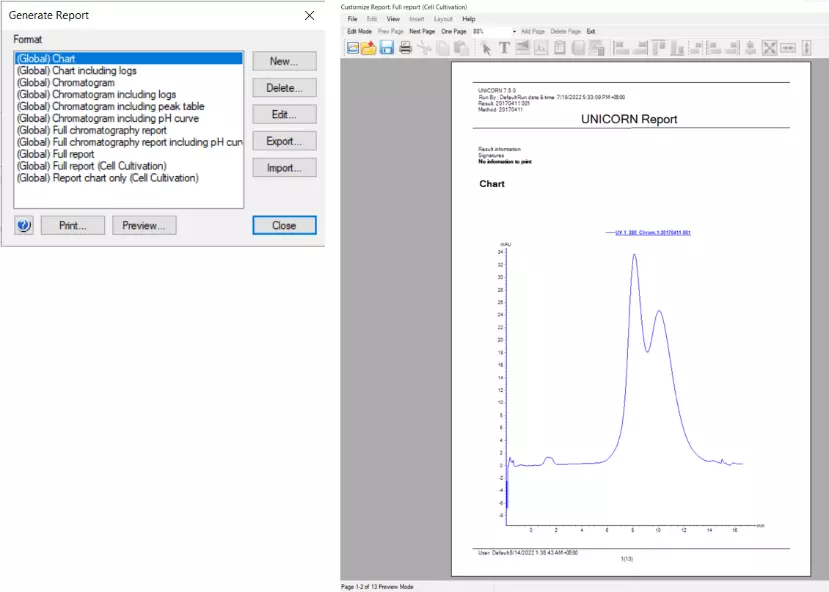The image size is (829, 592).
Task: Click the scissors Cut icon
Action: click(424, 47)
